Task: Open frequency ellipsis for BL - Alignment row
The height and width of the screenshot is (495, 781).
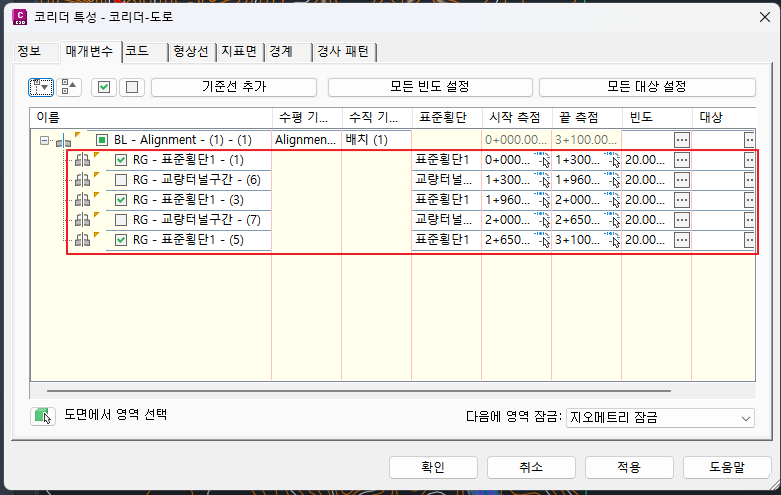Action: pyautogui.click(x=682, y=140)
